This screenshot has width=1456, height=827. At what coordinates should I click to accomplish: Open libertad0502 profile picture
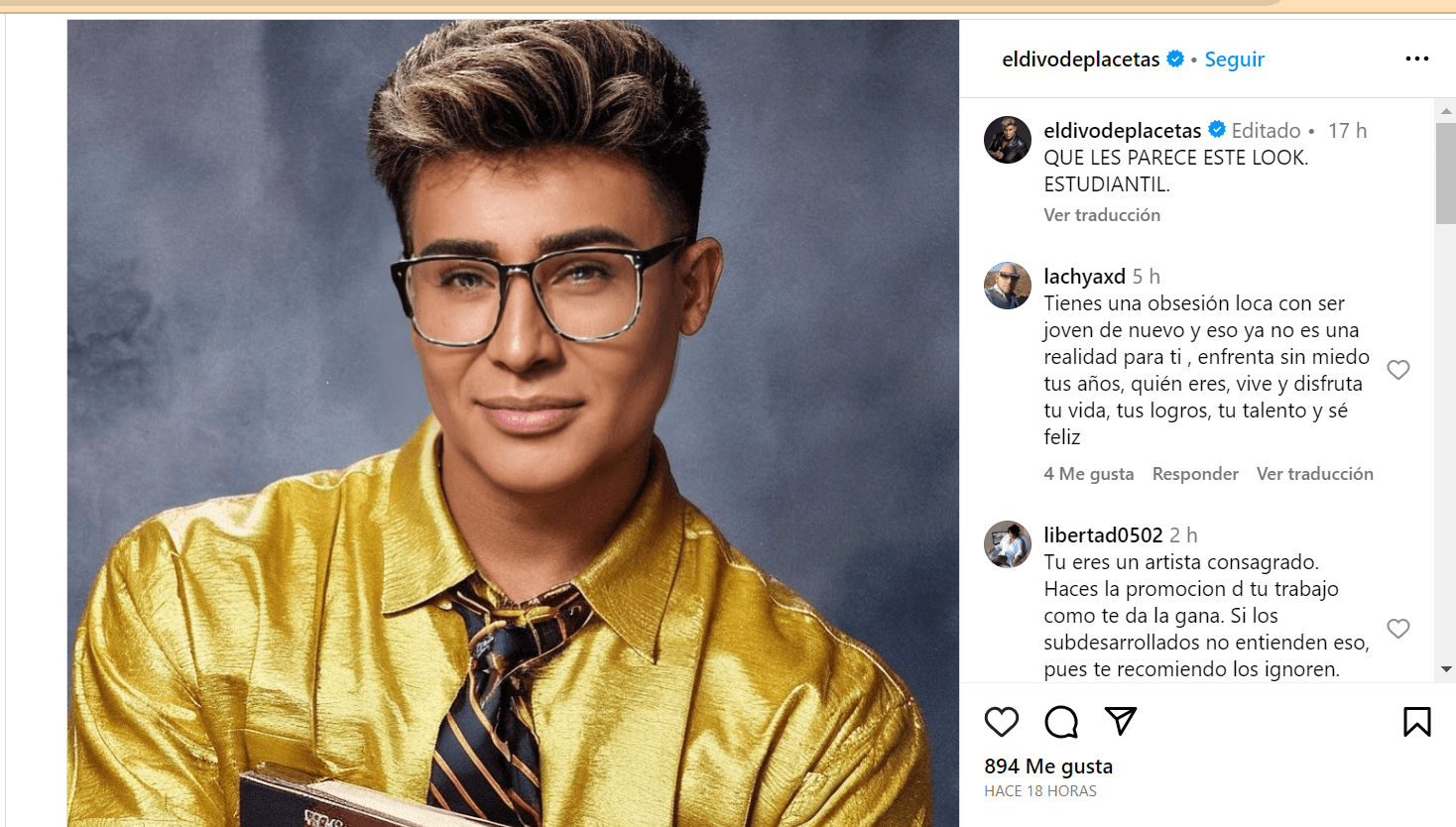1008,544
